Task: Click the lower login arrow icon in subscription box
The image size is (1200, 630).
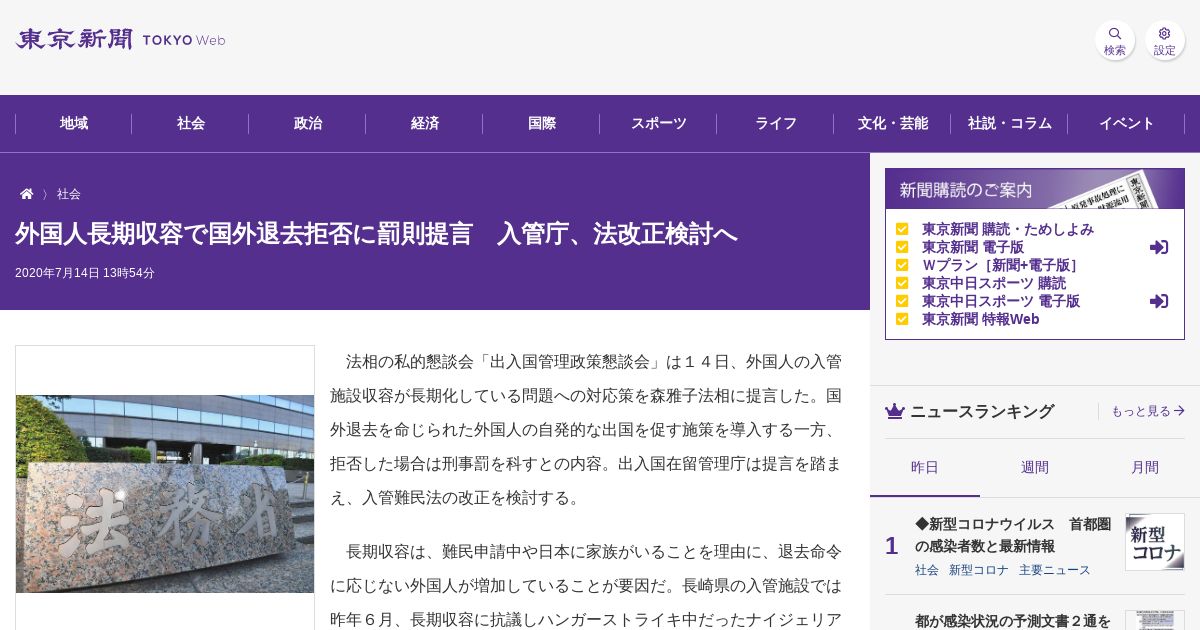Action: pyautogui.click(x=1159, y=301)
